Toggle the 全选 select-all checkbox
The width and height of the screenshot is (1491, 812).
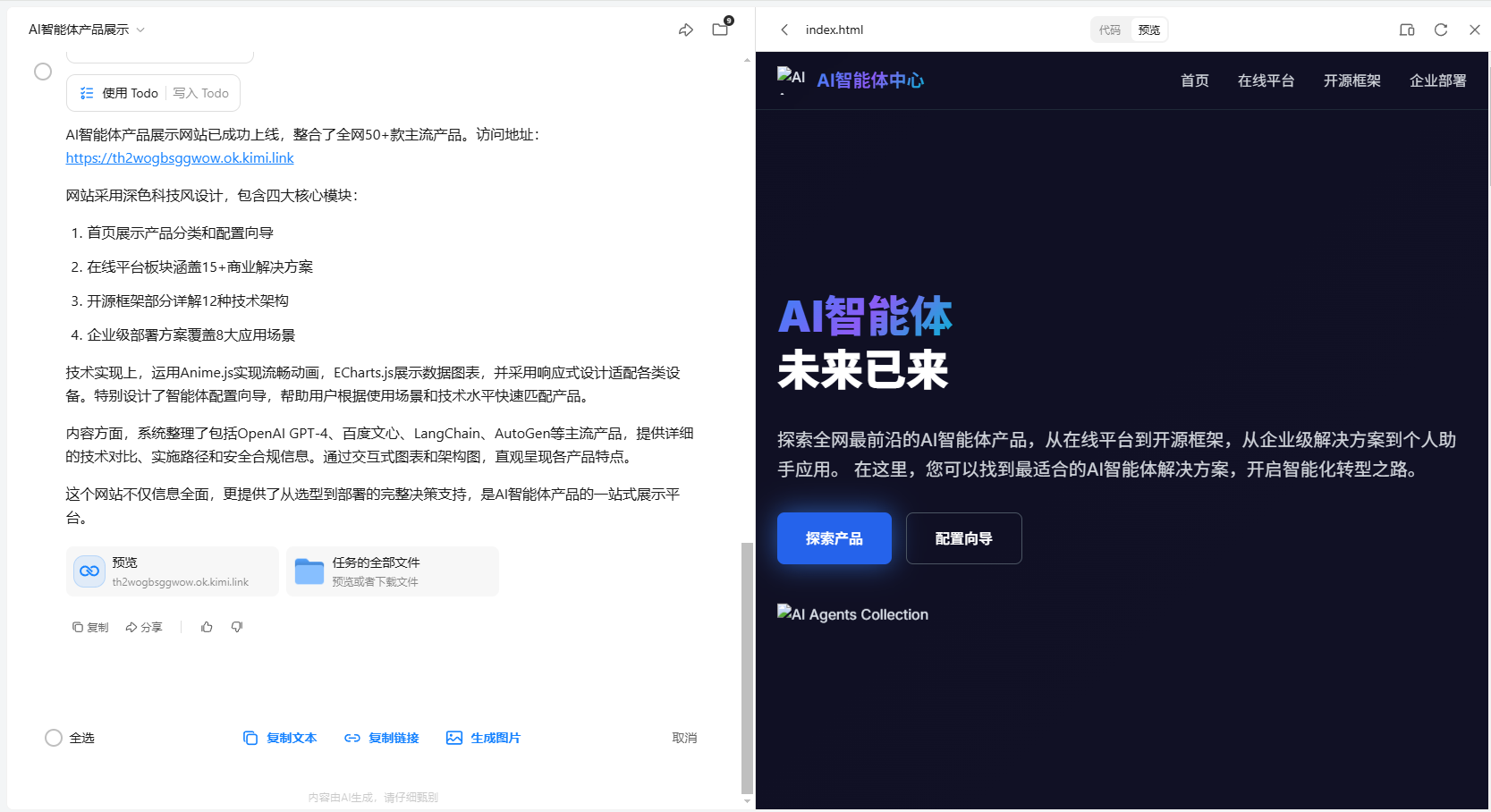[54, 738]
